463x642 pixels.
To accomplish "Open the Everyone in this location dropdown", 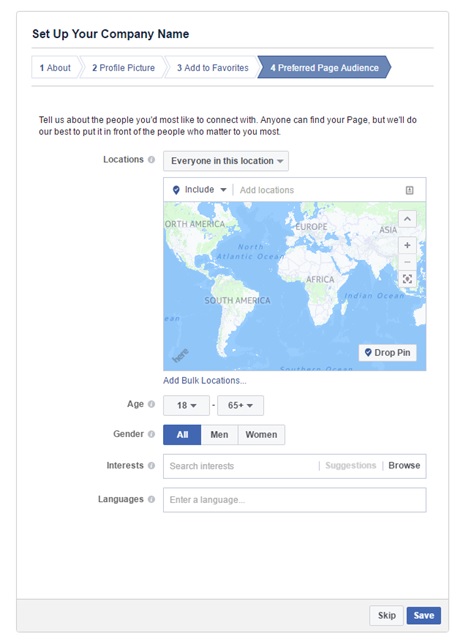I will 226,161.
